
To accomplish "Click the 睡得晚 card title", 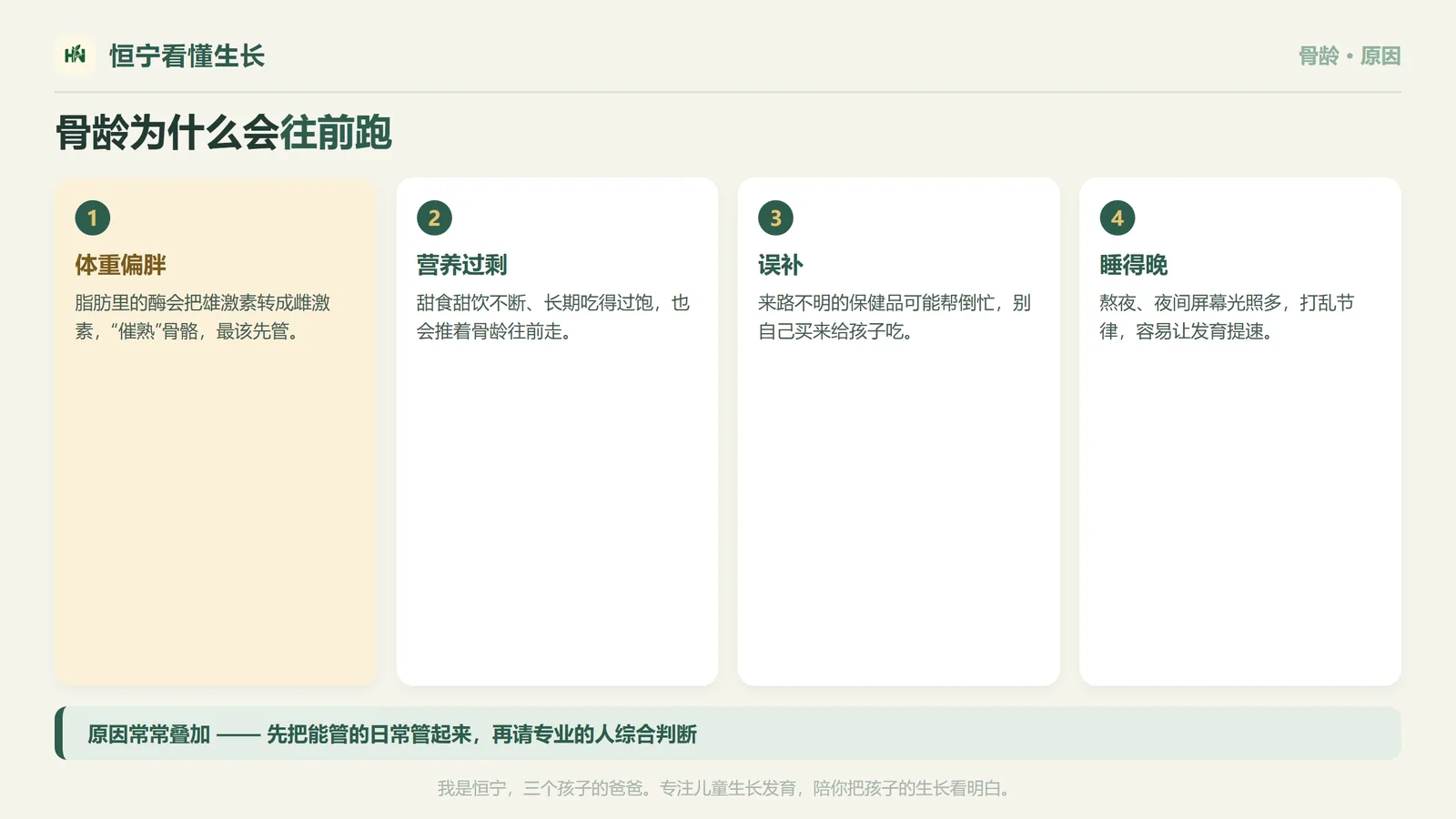I will (x=1133, y=265).
